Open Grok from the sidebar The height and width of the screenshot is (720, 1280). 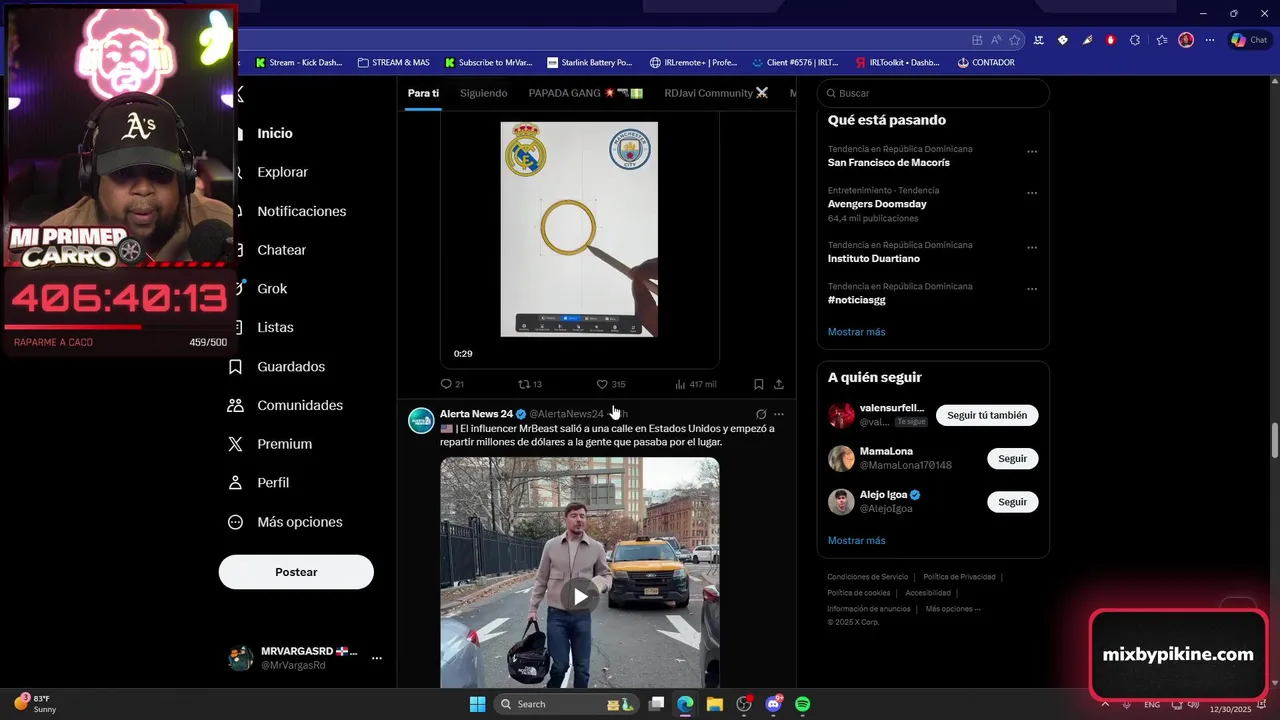pos(272,289)
